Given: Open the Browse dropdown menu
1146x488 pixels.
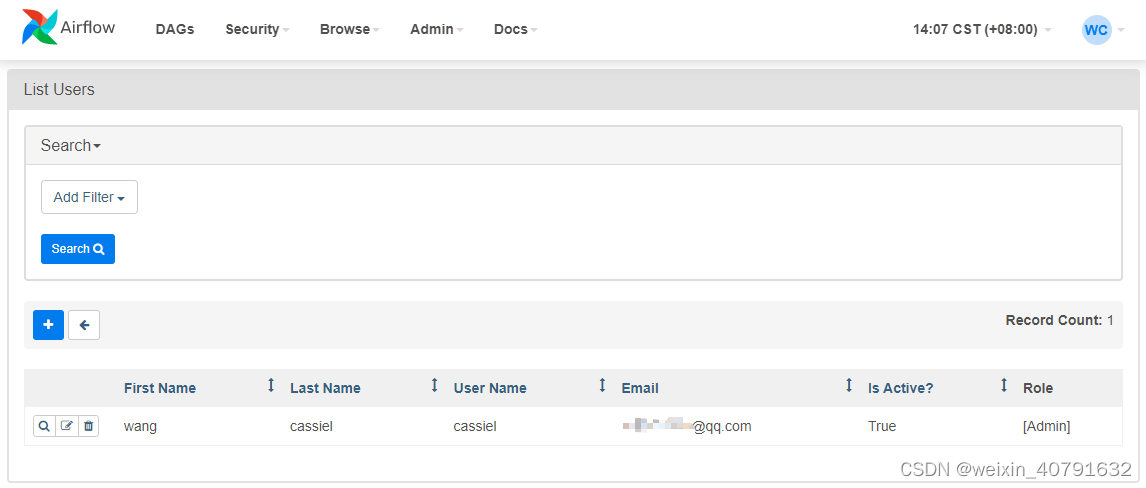Looking at the screenshot, I should [x=349, y=30].
